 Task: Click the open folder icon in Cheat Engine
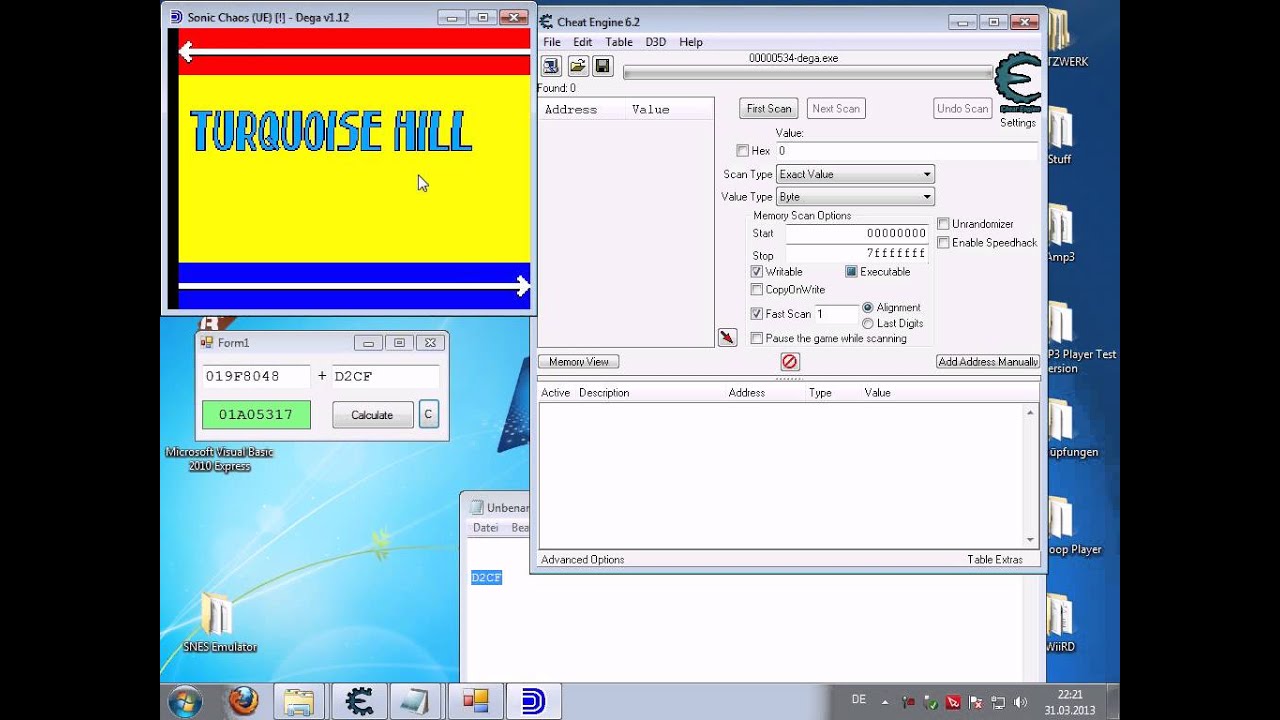pos(577,66)
